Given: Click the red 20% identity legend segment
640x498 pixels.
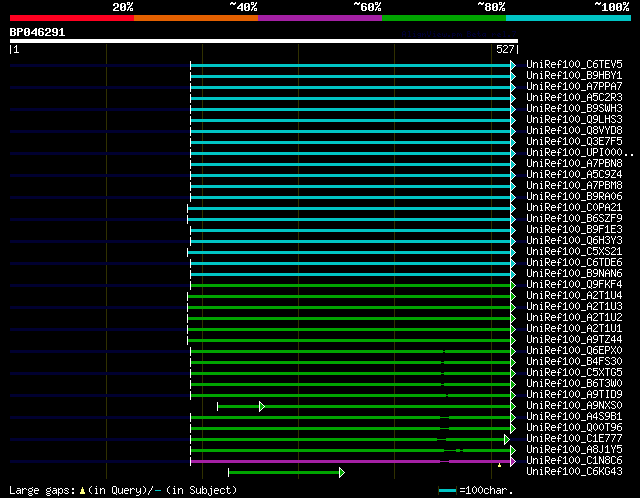Looking at the screenshot, I should coord(72,18).
